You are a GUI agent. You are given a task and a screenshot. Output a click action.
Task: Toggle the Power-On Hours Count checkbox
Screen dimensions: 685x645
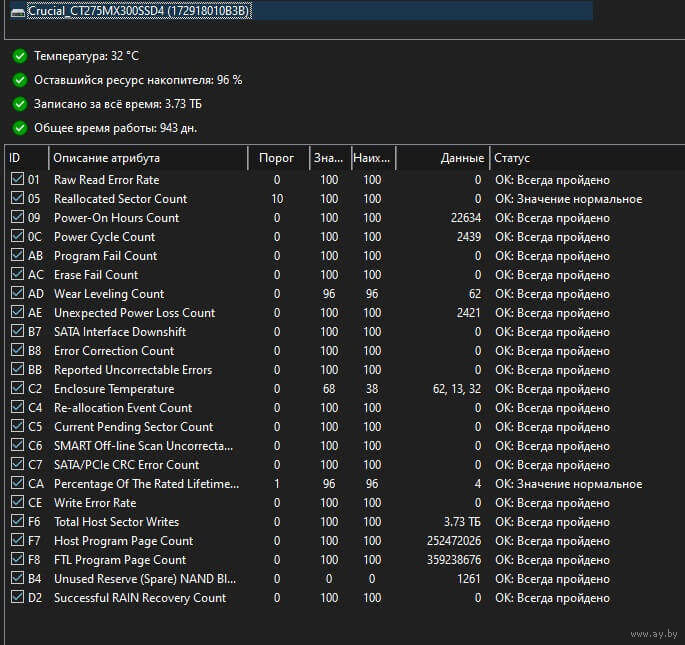point(16,218)
